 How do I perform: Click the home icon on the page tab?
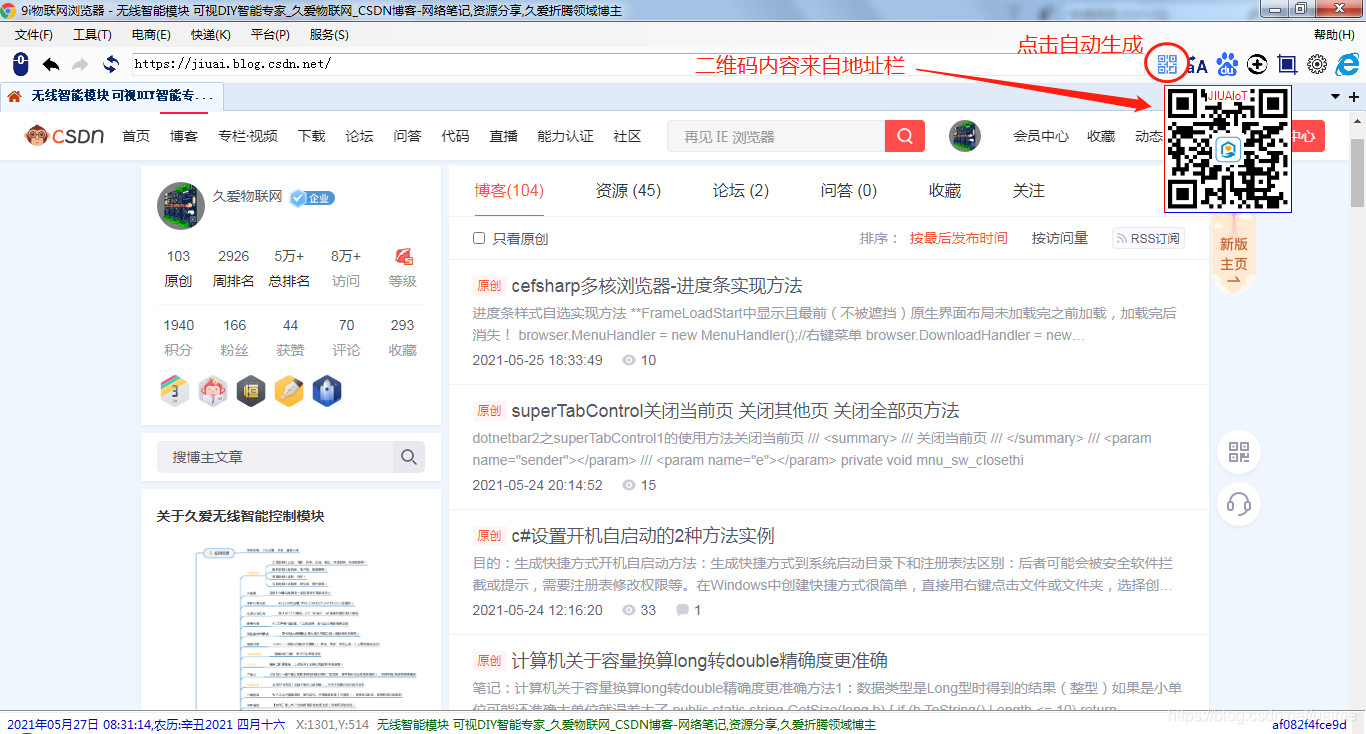coord(14,96)
